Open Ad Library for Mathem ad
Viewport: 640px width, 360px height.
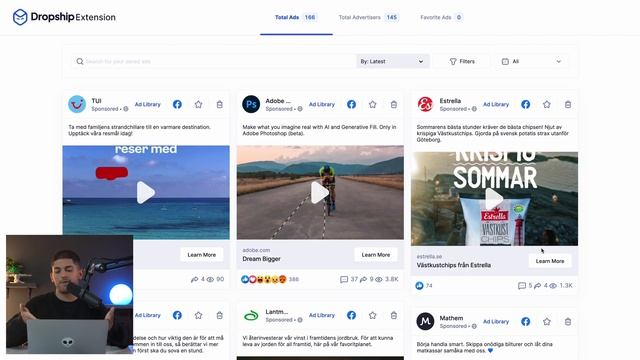(496, 322)
